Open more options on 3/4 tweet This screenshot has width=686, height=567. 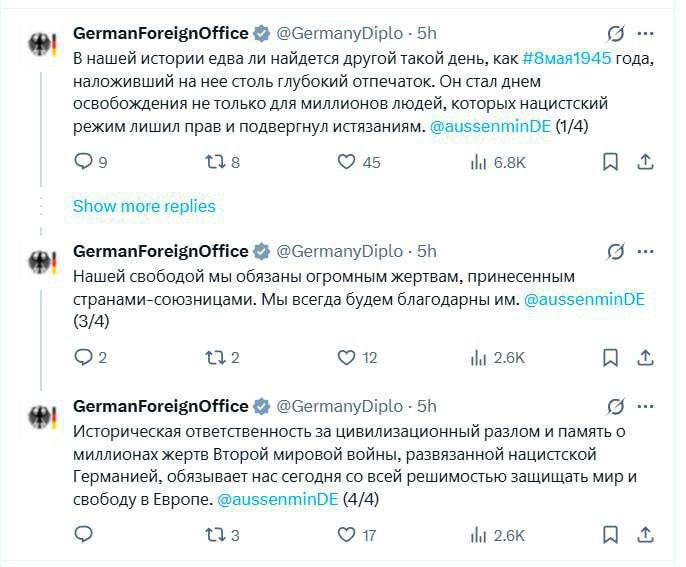coord(648,251)
